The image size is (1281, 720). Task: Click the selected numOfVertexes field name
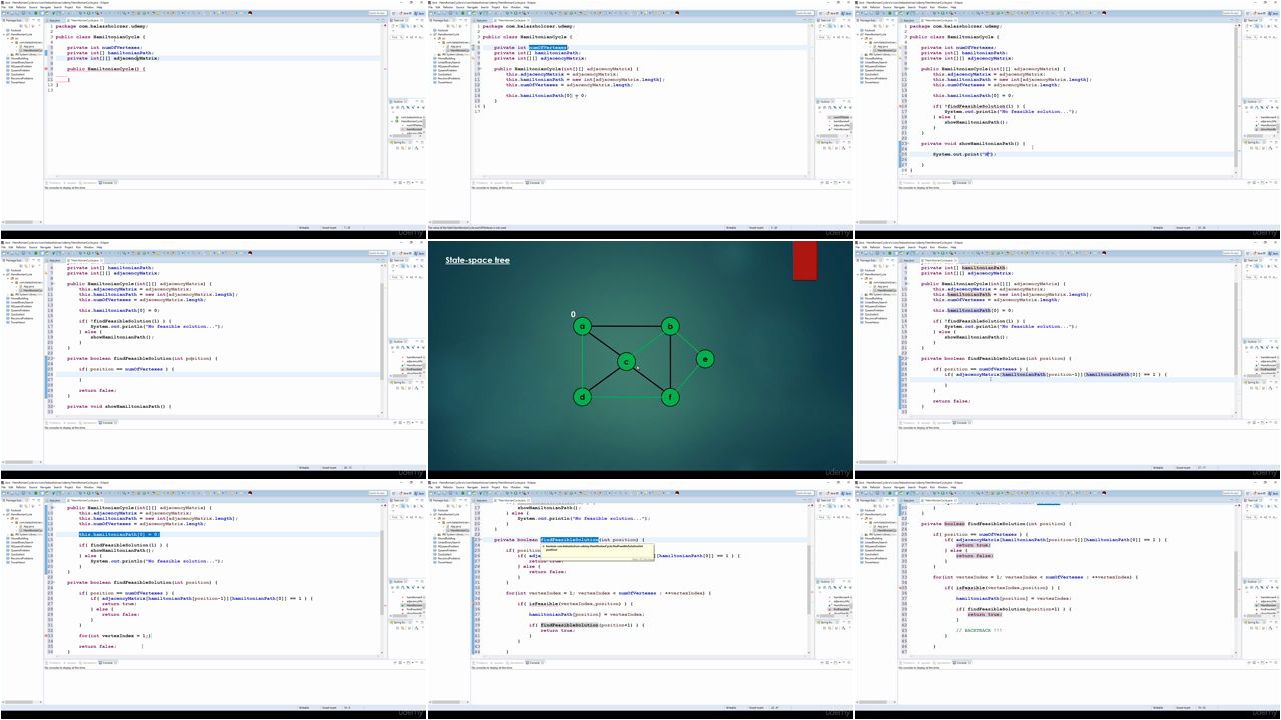tap(548, 47)
